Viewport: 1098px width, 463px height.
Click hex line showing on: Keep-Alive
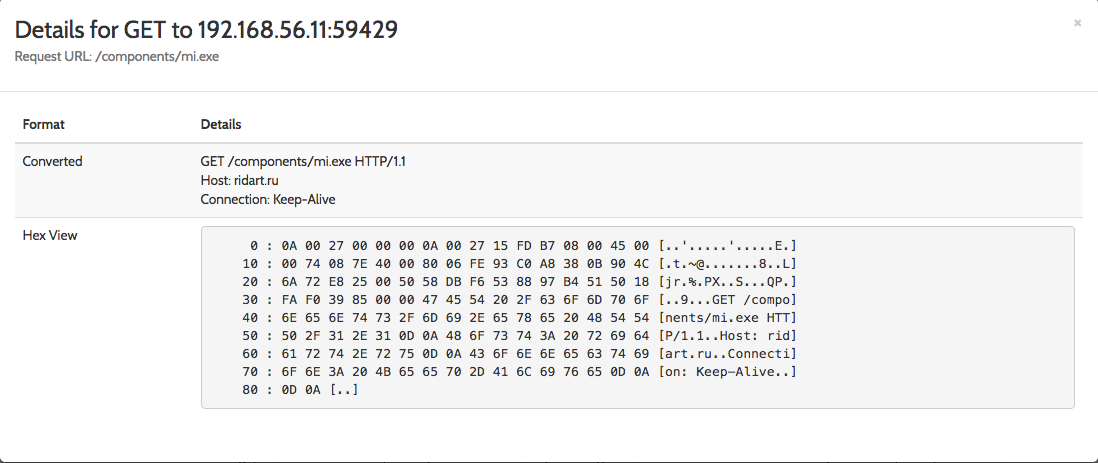coord(520,372)
